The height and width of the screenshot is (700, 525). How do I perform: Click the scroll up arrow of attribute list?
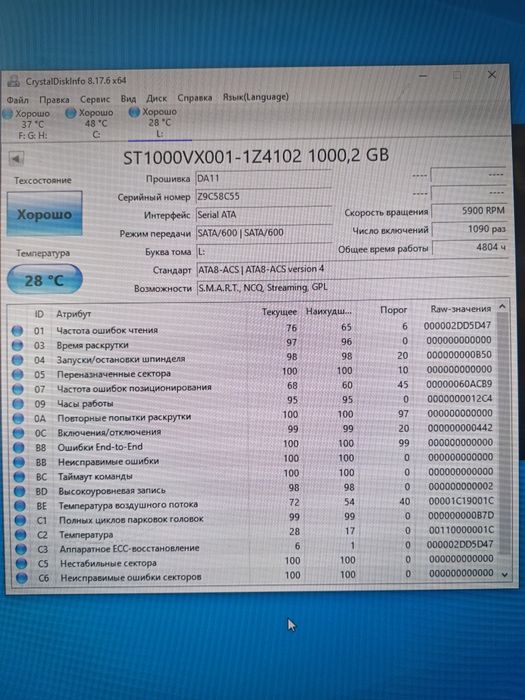502,307
